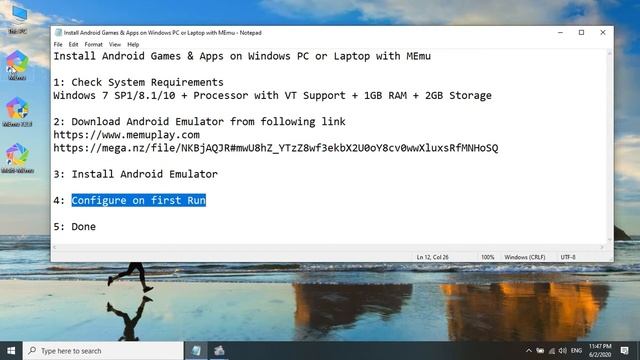
Task: Open the File menu in Notepad
Action: 58,44
